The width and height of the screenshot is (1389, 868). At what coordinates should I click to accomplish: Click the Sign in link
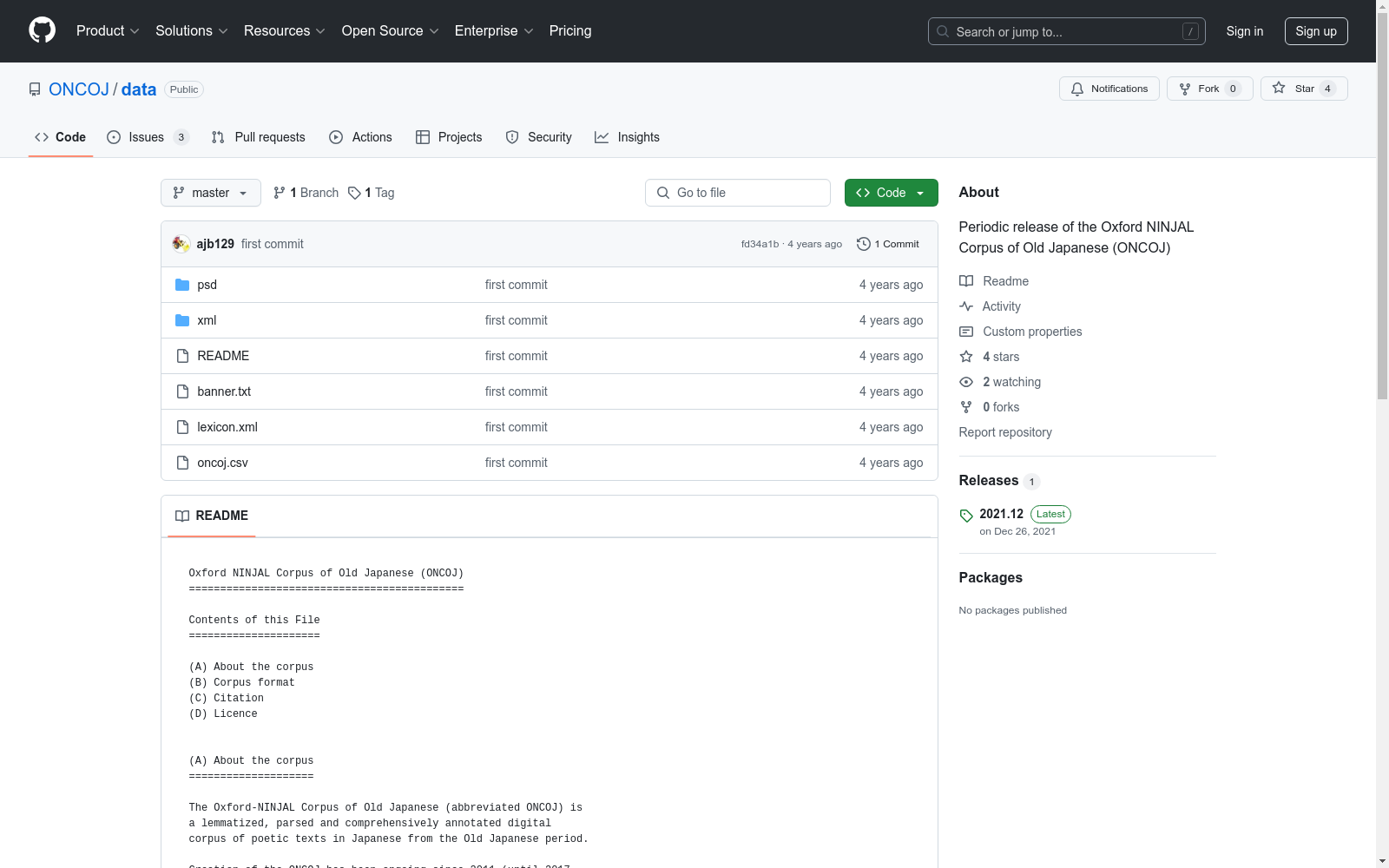pos(1244,31)
